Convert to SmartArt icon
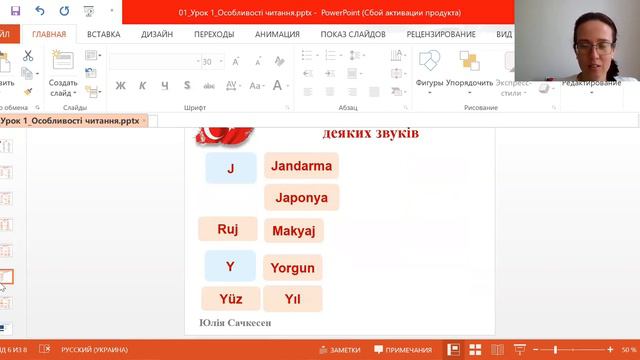Screen dimensions: 640x360 [x=398, y=91]
